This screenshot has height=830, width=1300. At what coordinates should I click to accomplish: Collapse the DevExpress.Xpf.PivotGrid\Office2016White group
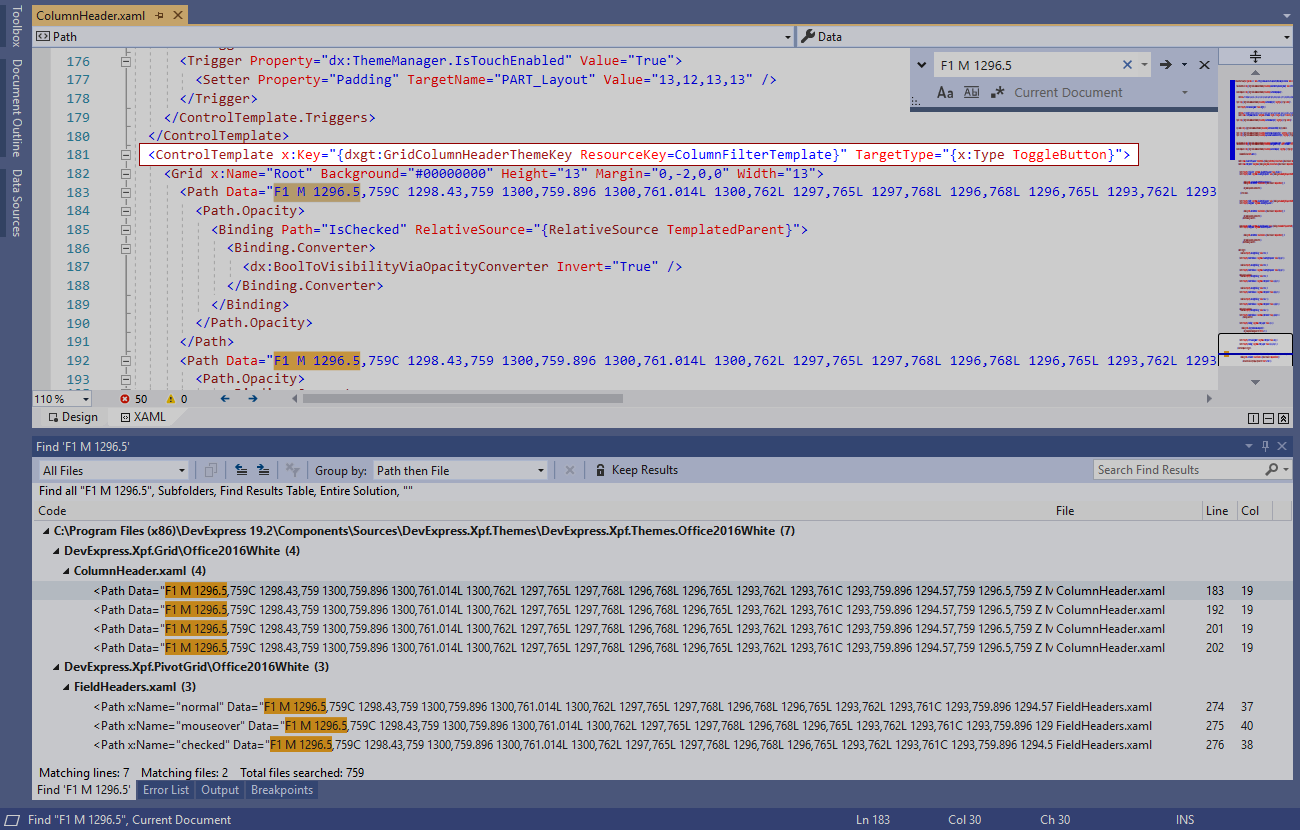tap(55, 667)
